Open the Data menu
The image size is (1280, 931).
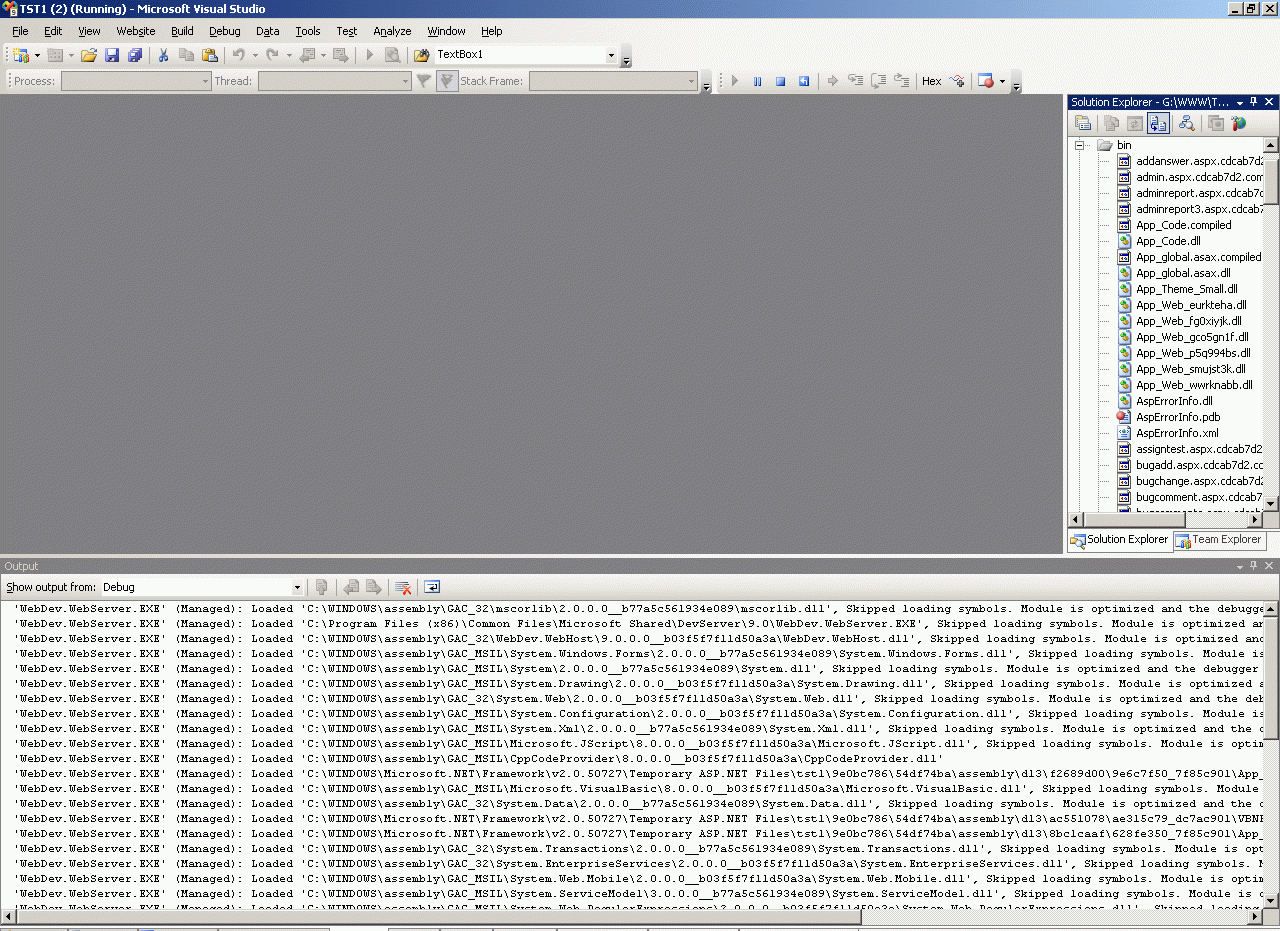coord(268,31)
